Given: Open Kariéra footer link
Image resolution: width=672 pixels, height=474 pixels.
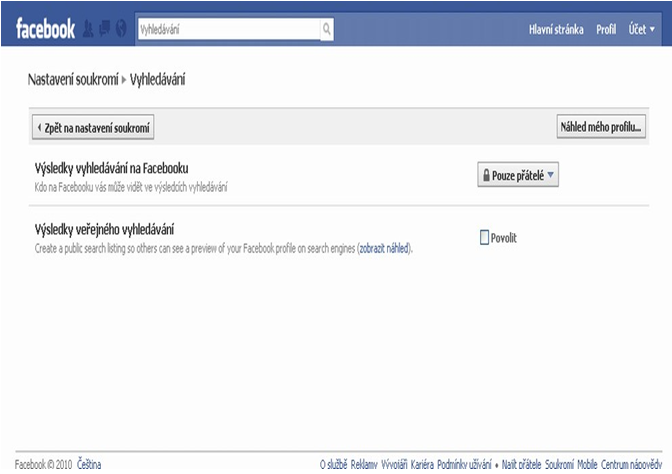Looking at the screenshot, I should (422, 465).
